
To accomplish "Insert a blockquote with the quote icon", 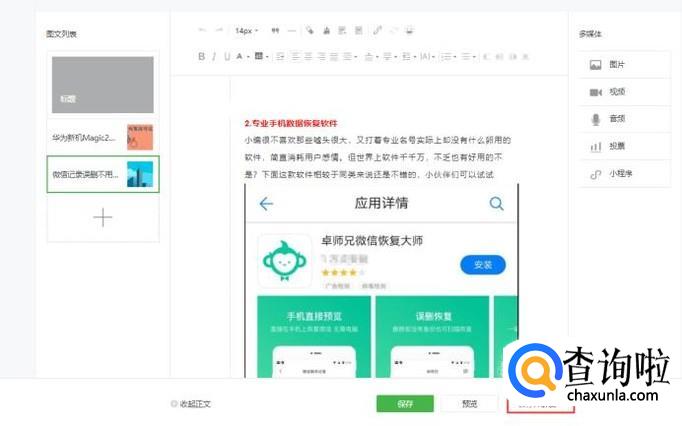I will (x=275, y=30).
